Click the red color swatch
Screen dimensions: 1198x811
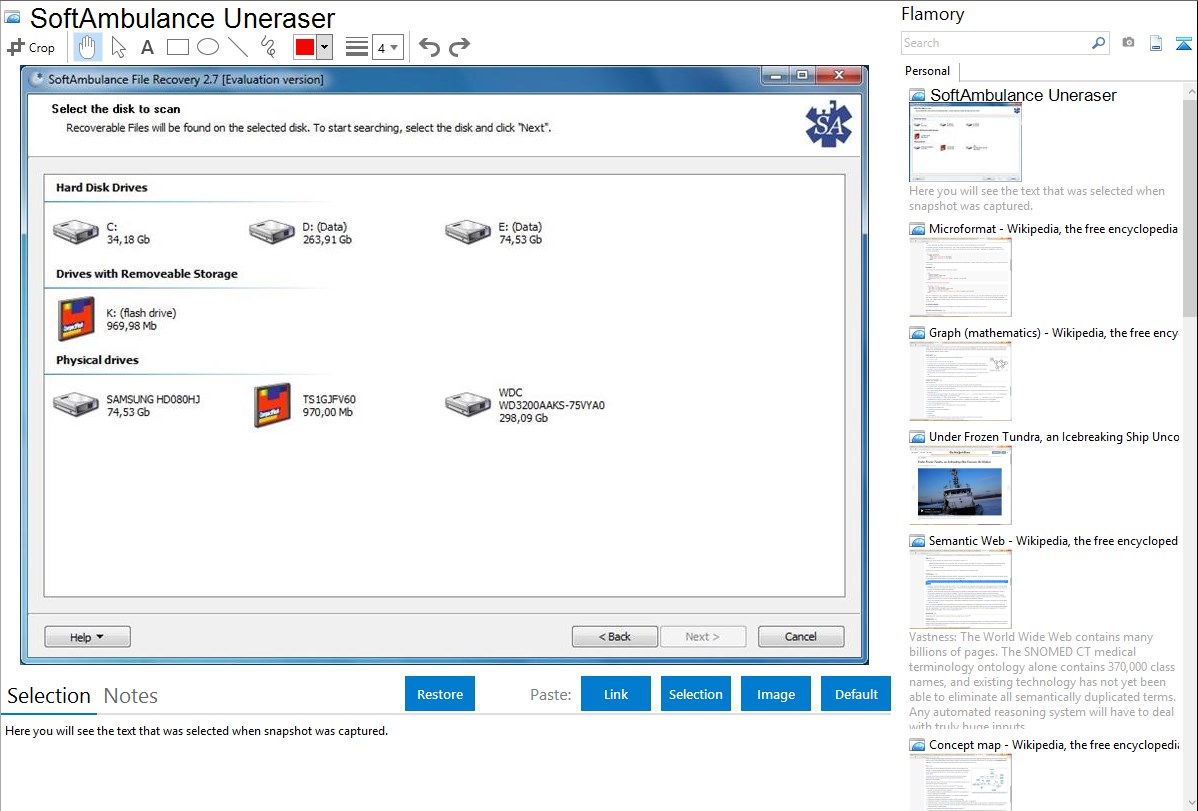[x=305, y=47]
